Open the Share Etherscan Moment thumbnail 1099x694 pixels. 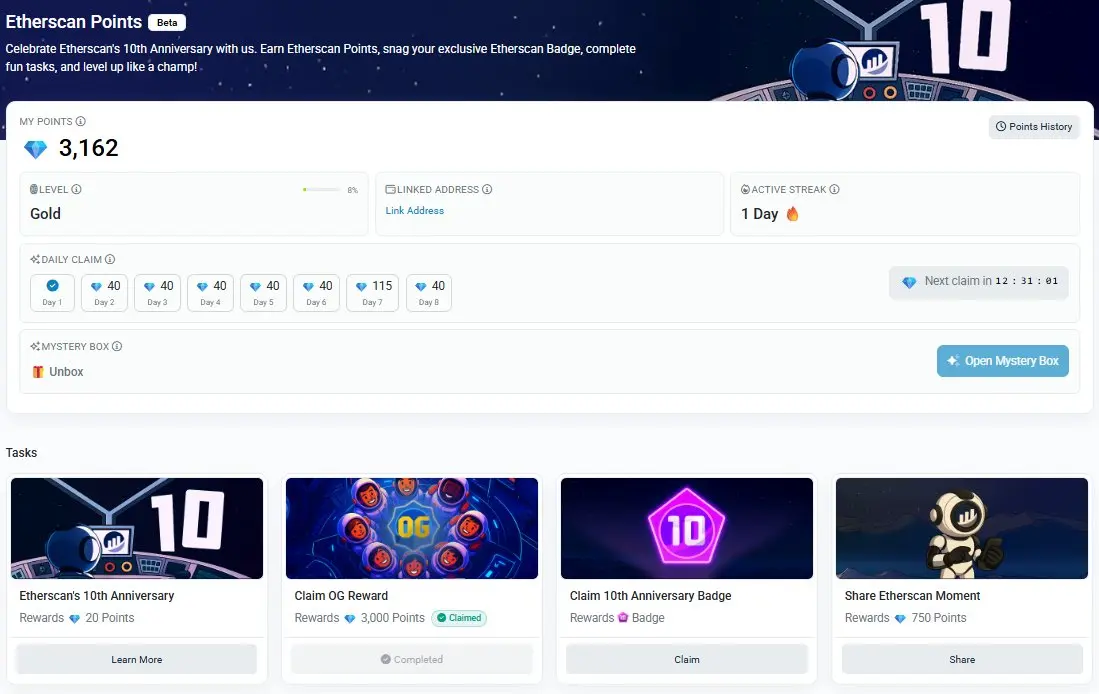962,529
